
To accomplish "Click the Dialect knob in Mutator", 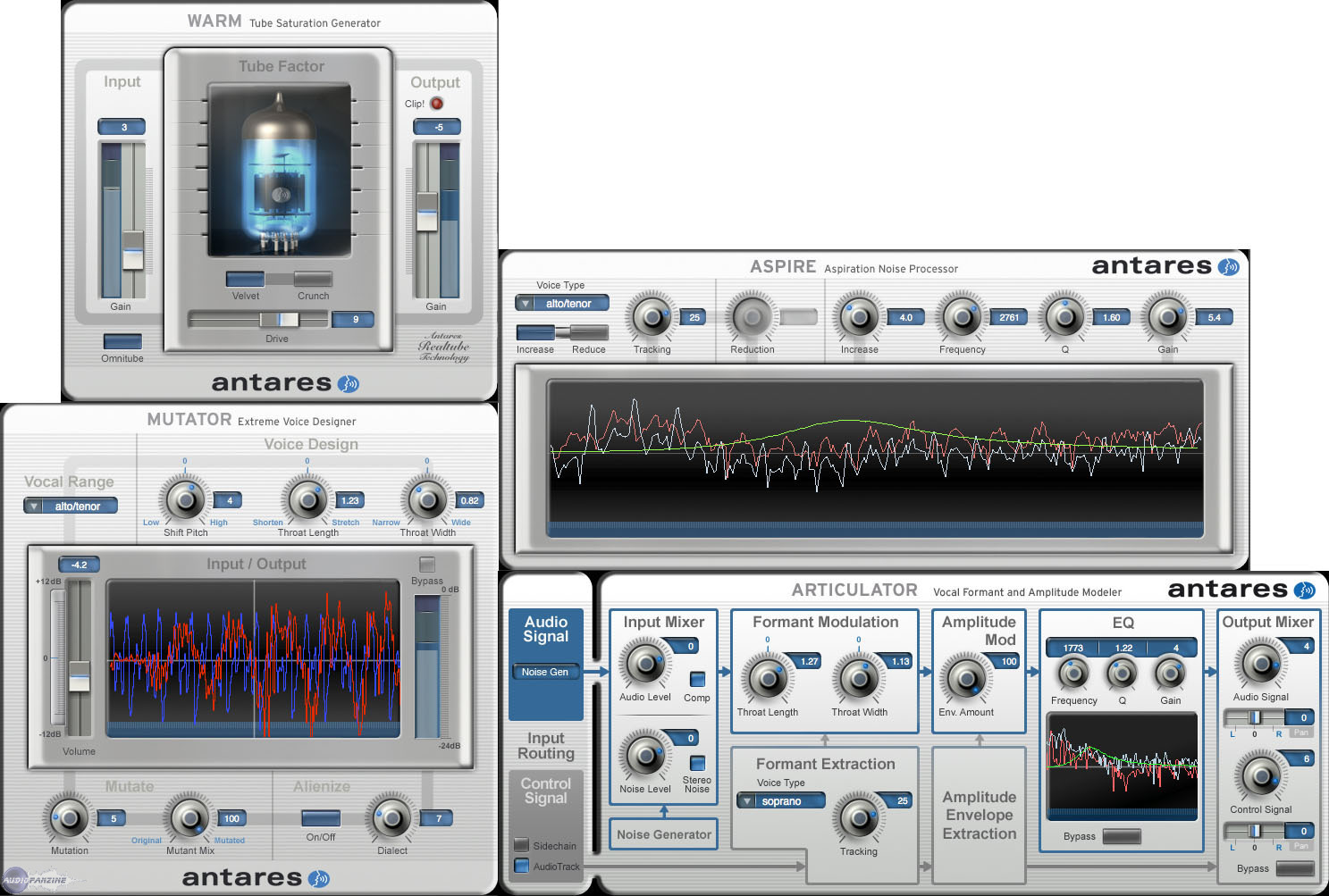I will 391,818.
